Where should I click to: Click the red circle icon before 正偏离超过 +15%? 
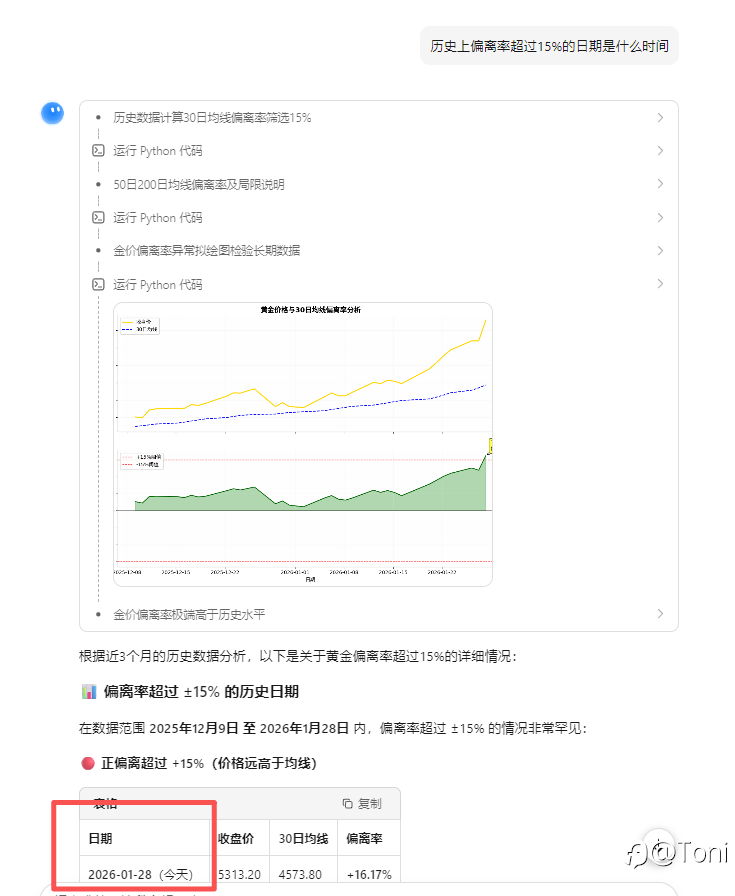[x=88, y=763]
